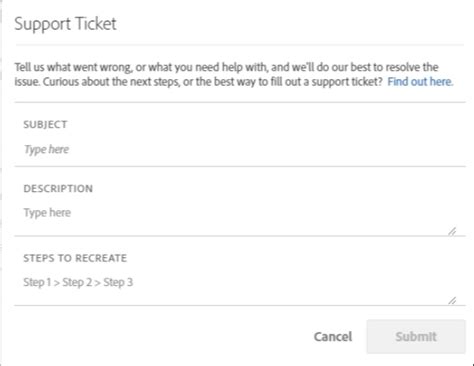
Task: Select the Steps to Recreate text area
Action: pos(240,288)
